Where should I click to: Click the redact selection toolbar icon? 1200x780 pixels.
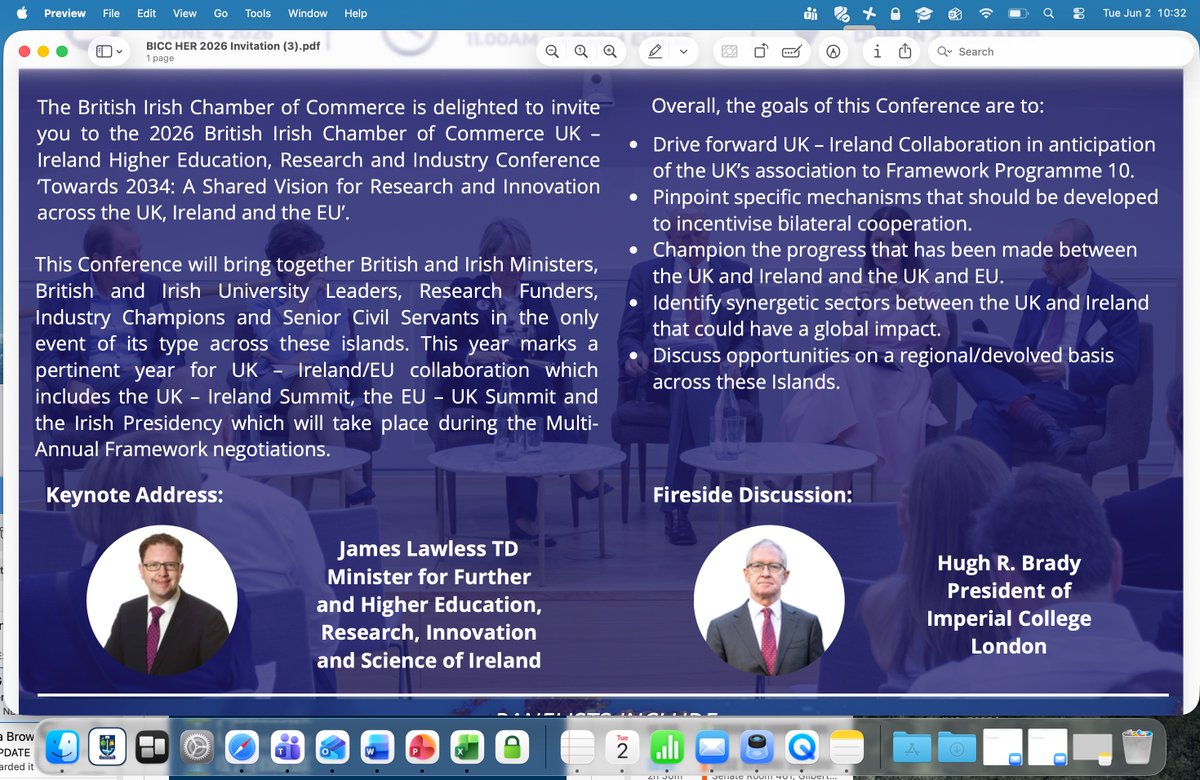(x=729, y=51)
